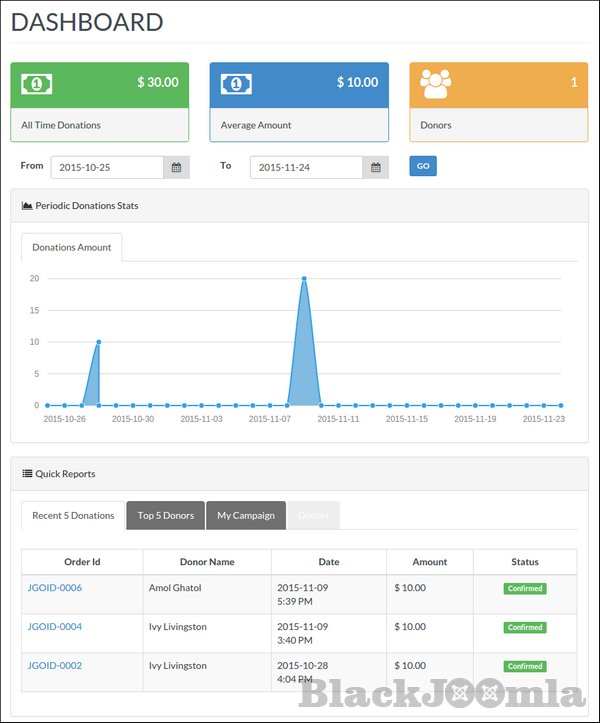Click Confirmed status badge for JGOID-0006
The height and width of the screenshot is (723, 600).
coord(524,589)
